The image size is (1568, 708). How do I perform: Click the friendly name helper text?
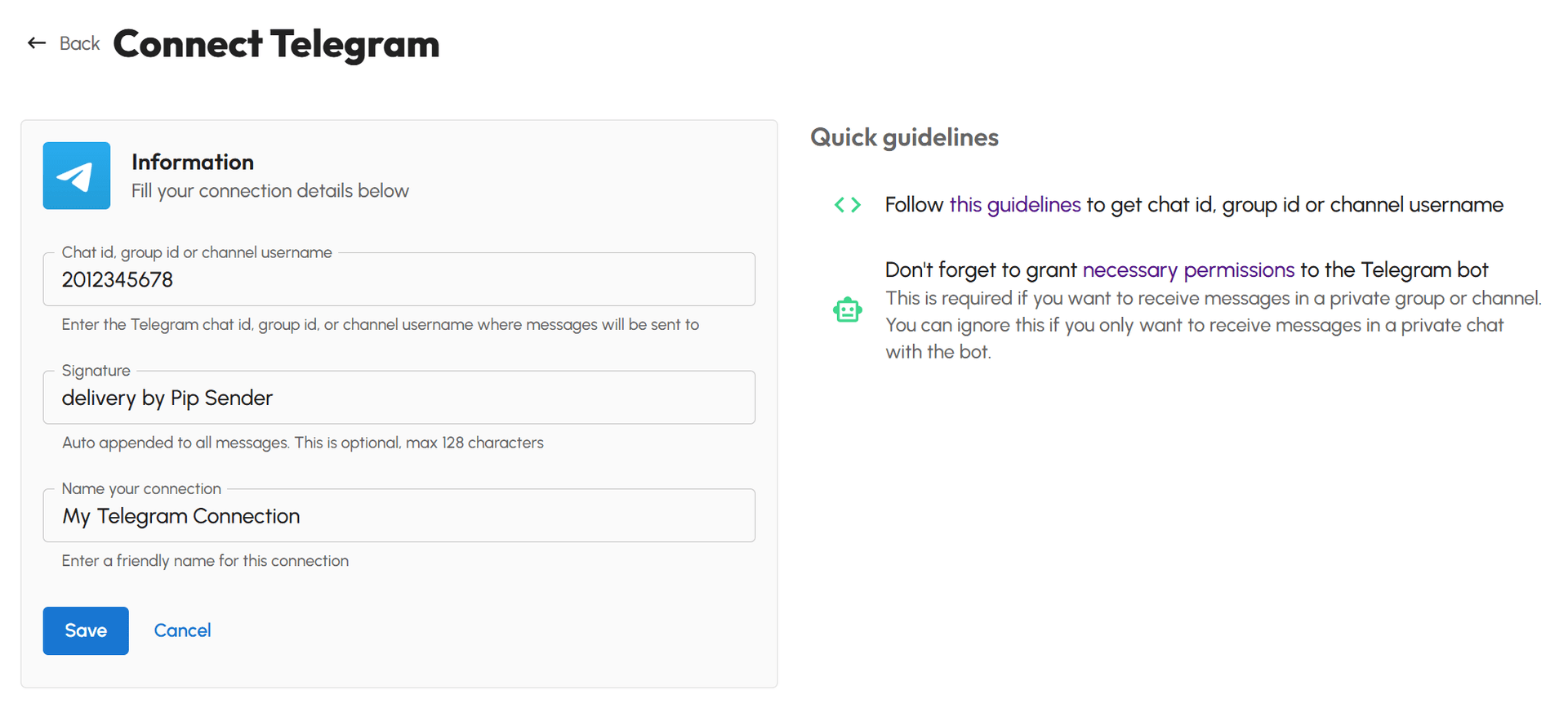pyautogui.click(x=205, y=561)
